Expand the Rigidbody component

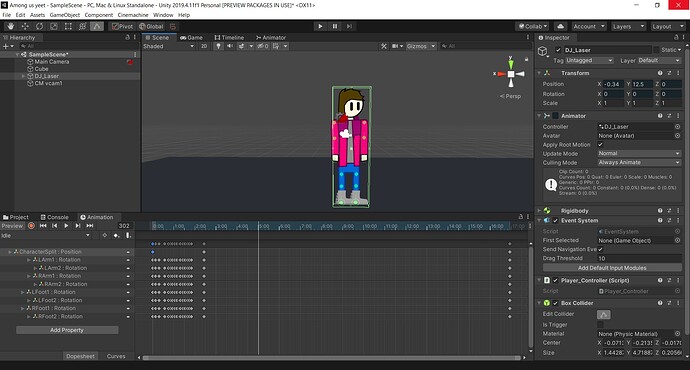[x=539, y=211]
